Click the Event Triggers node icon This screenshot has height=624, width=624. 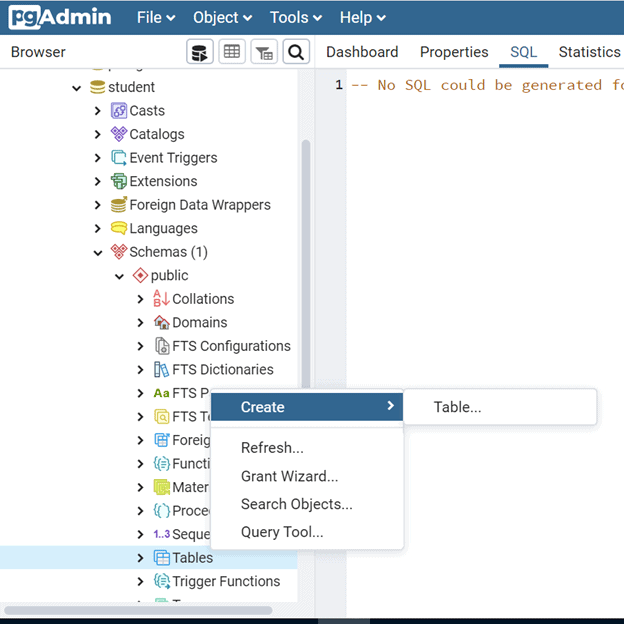pos(119,158)
